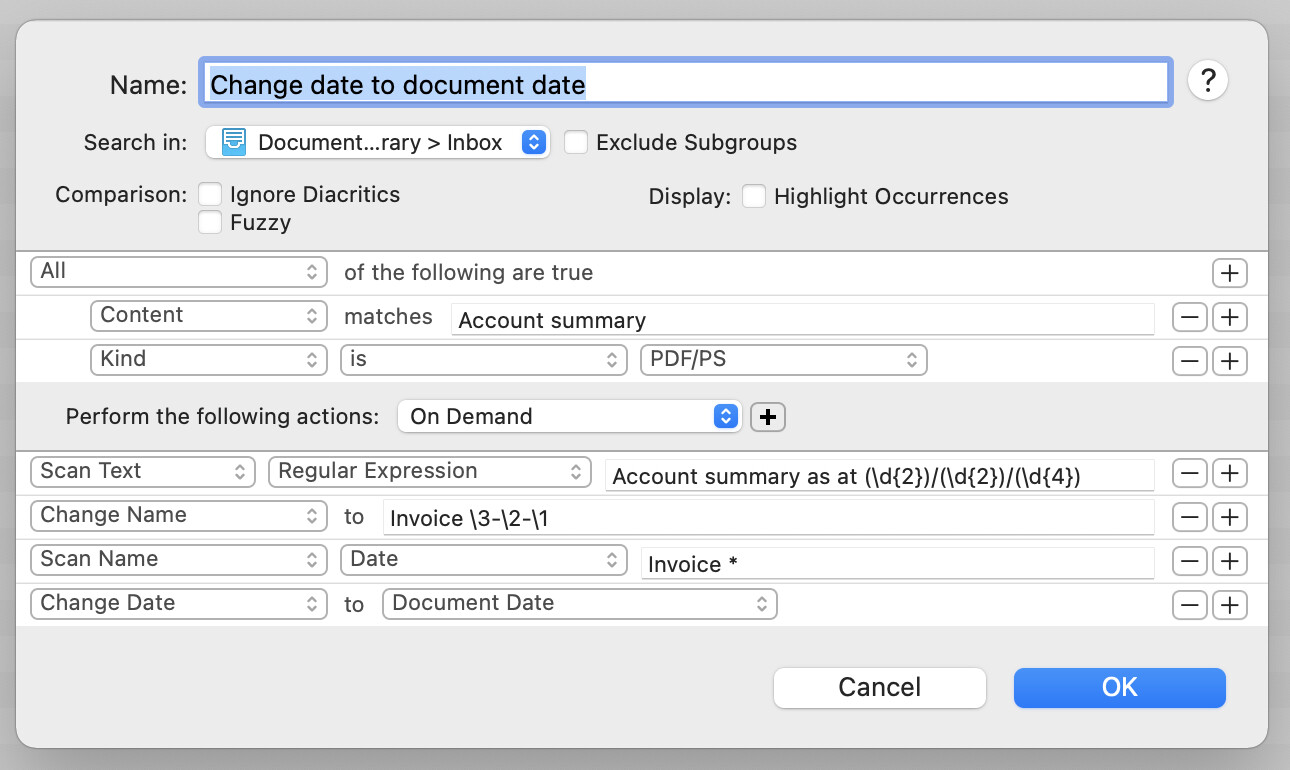
Task: Add a new action with plus next to On Demand
Action: click(768, 417)
